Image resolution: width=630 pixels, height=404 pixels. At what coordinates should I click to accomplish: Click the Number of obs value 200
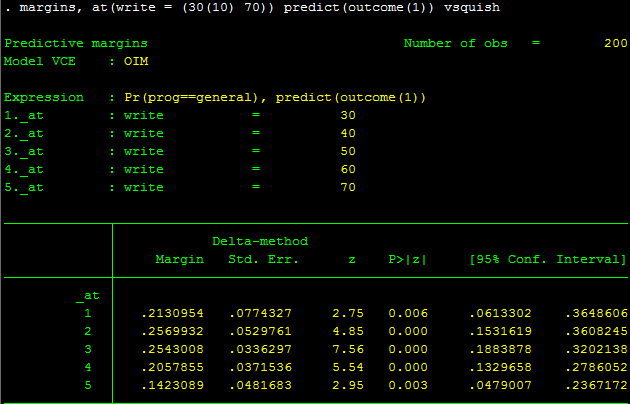(616, 43)
